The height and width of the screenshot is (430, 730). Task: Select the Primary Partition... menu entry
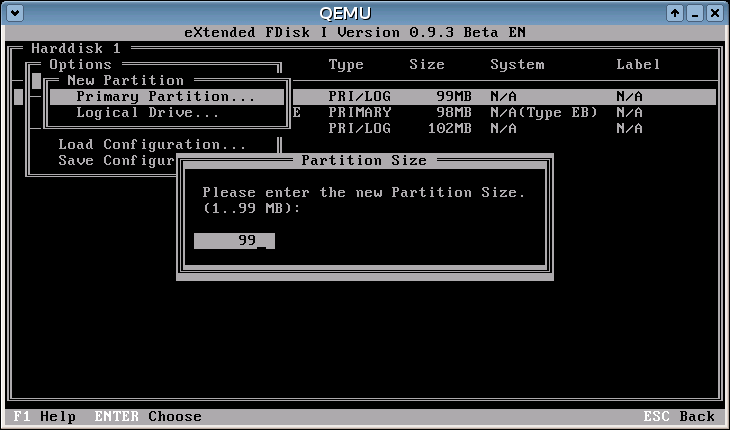pos(165,97)
